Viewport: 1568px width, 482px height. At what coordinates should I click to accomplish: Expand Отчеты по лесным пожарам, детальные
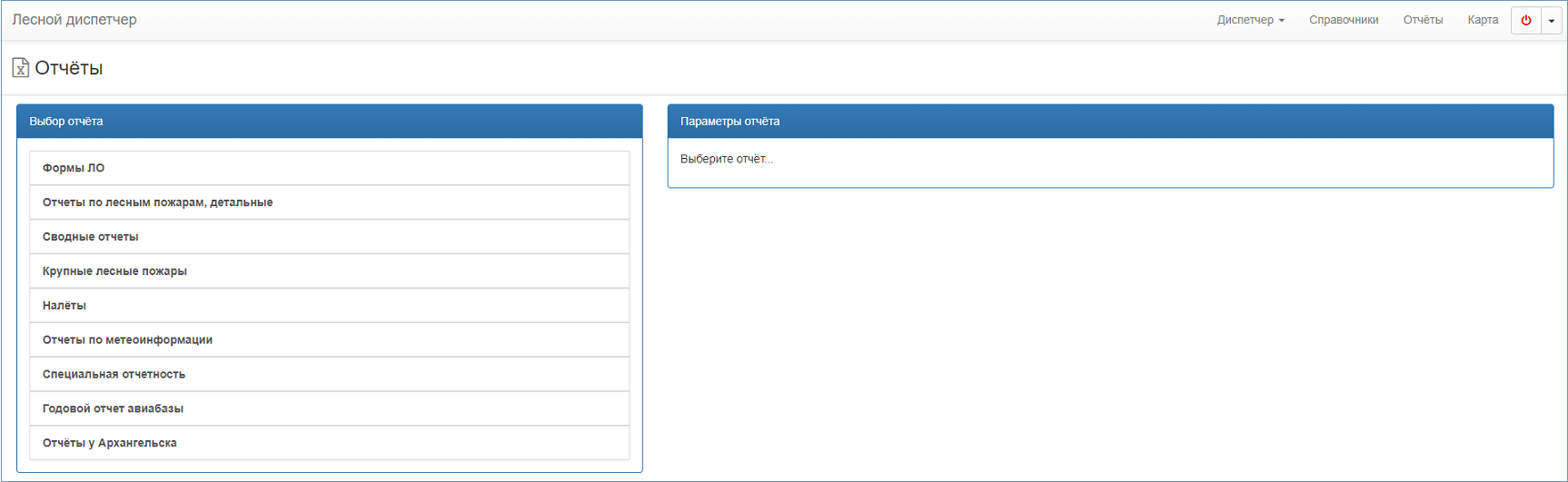(329, 202)
